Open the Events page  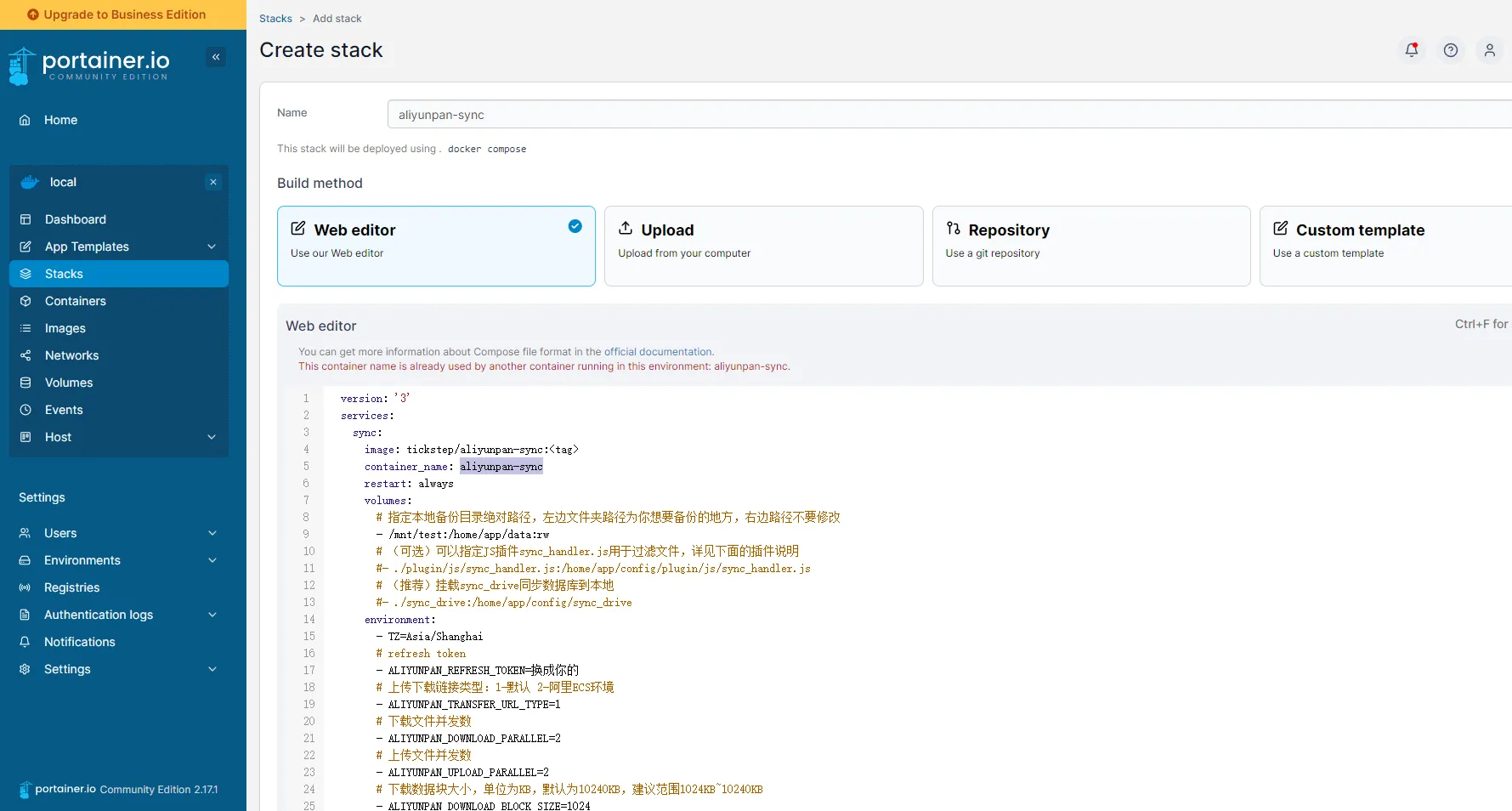click(x=119, y=410)
